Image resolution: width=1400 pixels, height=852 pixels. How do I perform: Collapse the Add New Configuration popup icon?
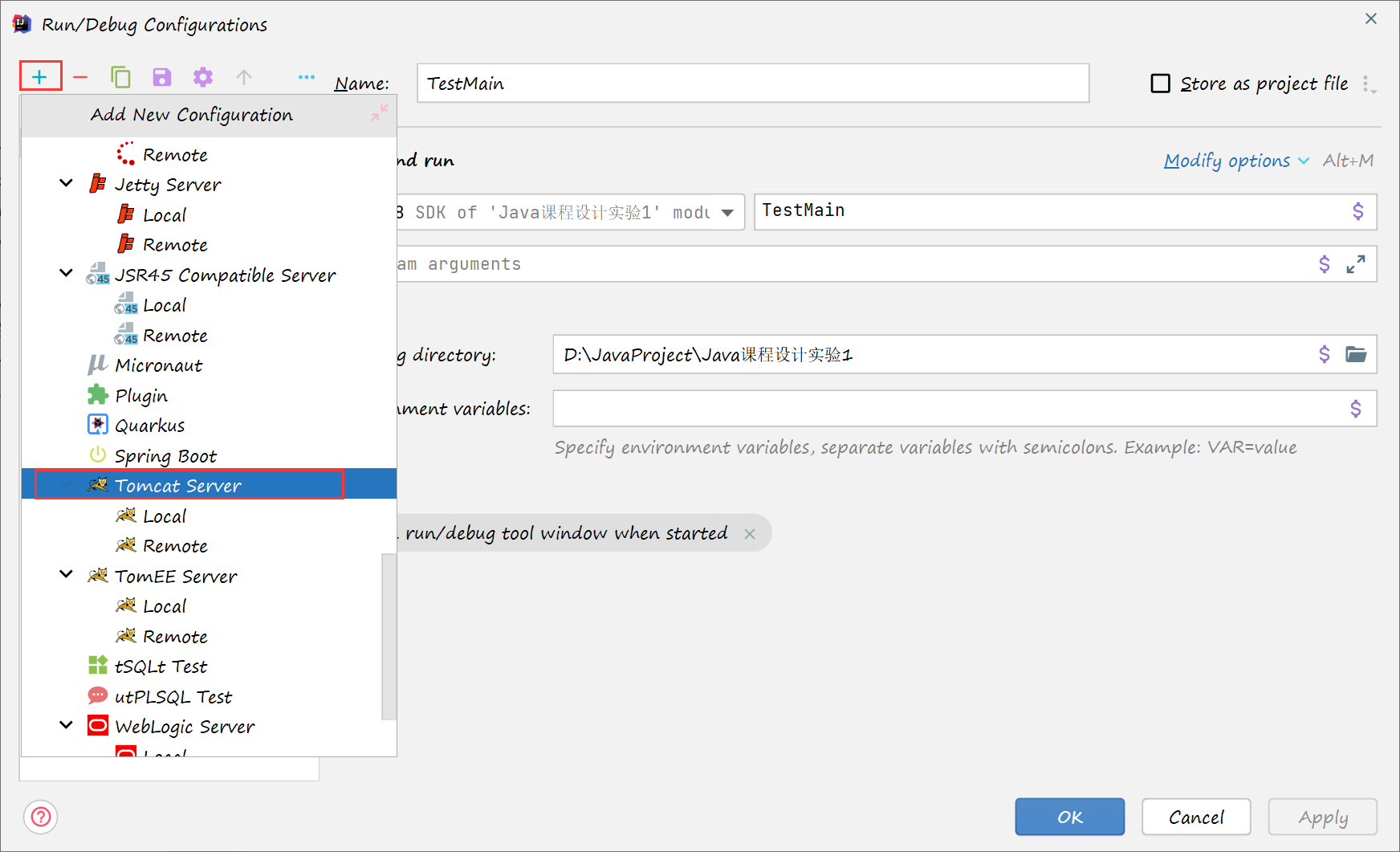click(x=380, y=112)
